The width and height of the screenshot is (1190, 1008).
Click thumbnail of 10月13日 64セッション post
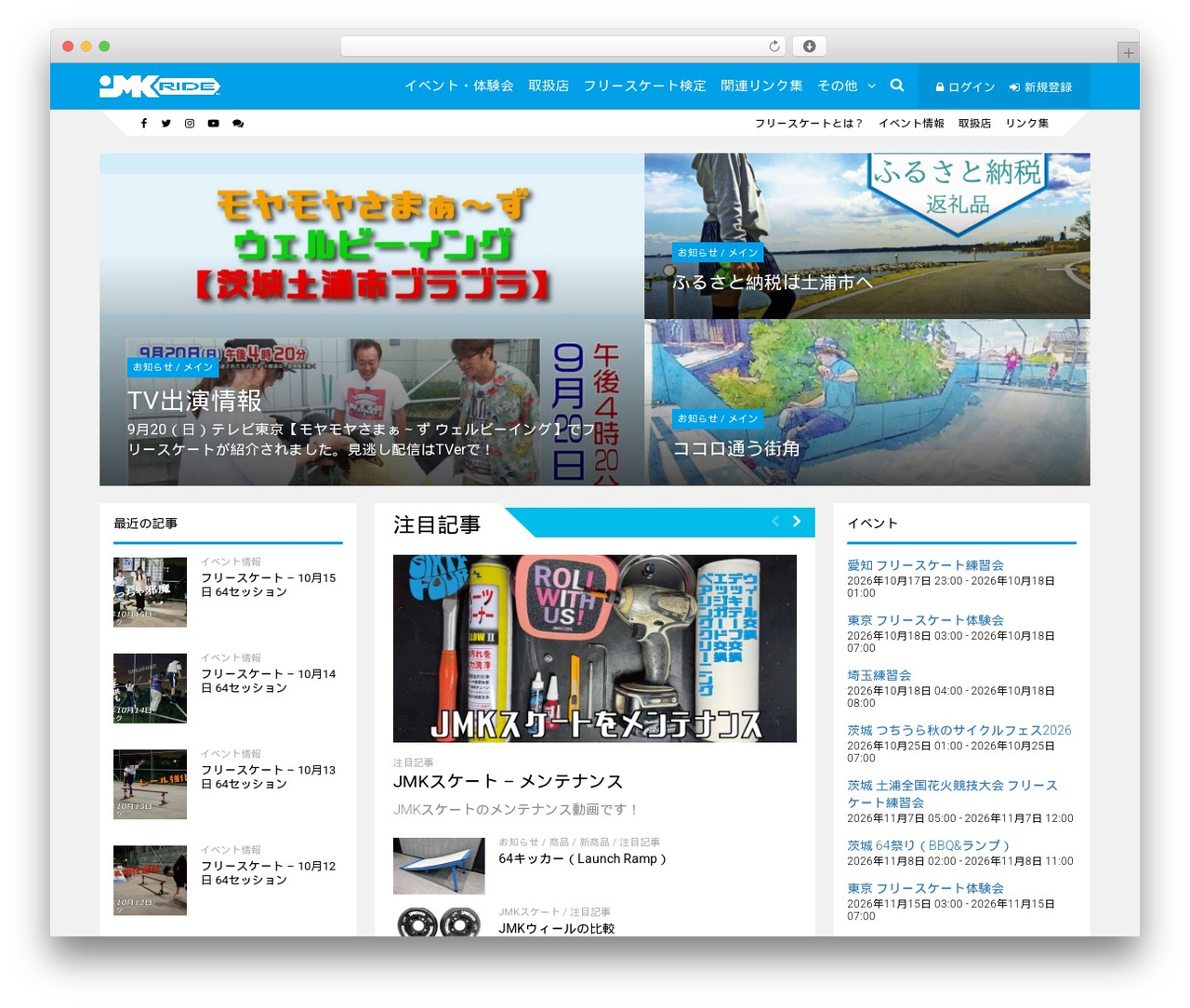point(150,784)
